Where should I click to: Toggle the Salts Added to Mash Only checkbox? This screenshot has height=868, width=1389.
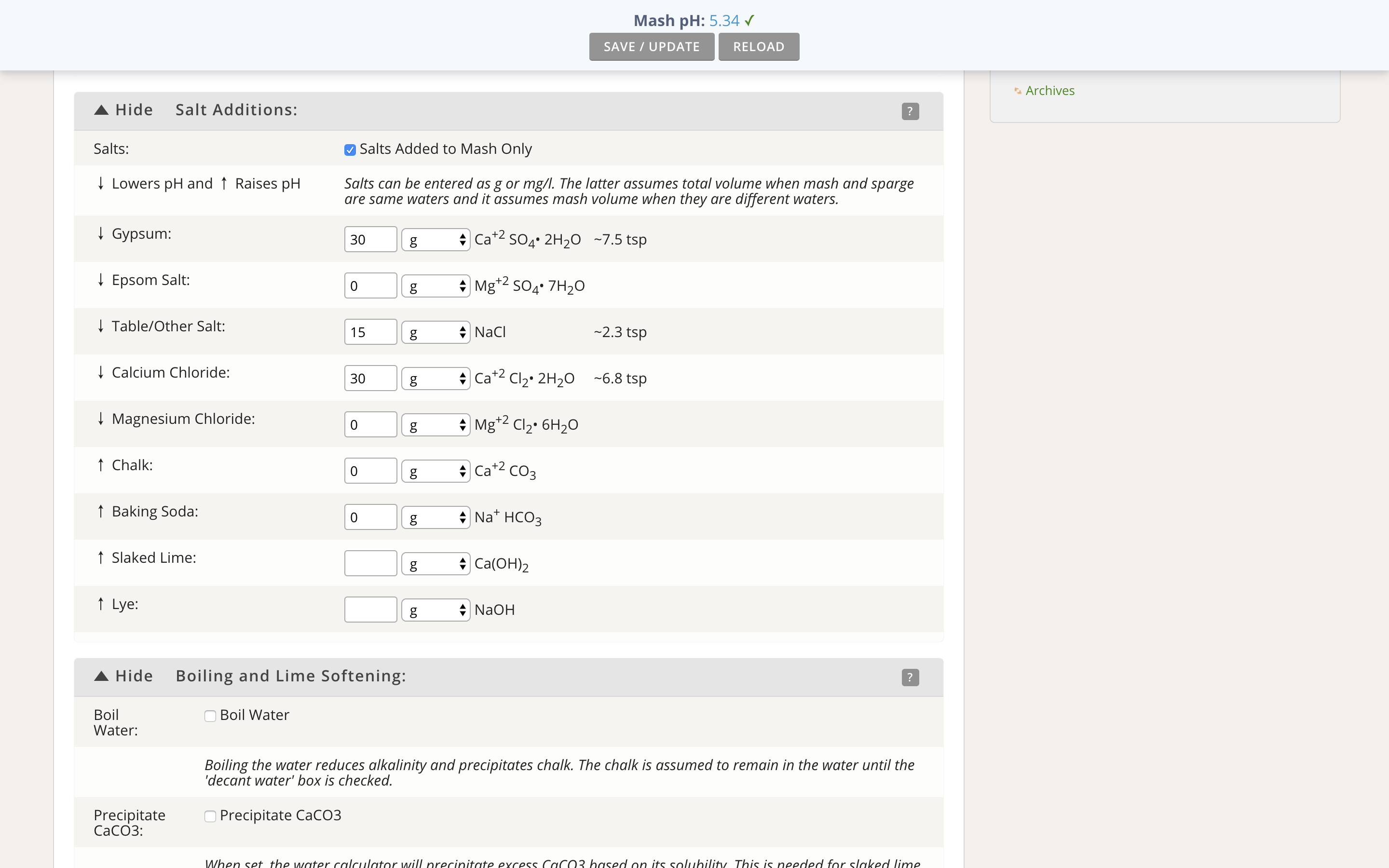tap(350, 149)
